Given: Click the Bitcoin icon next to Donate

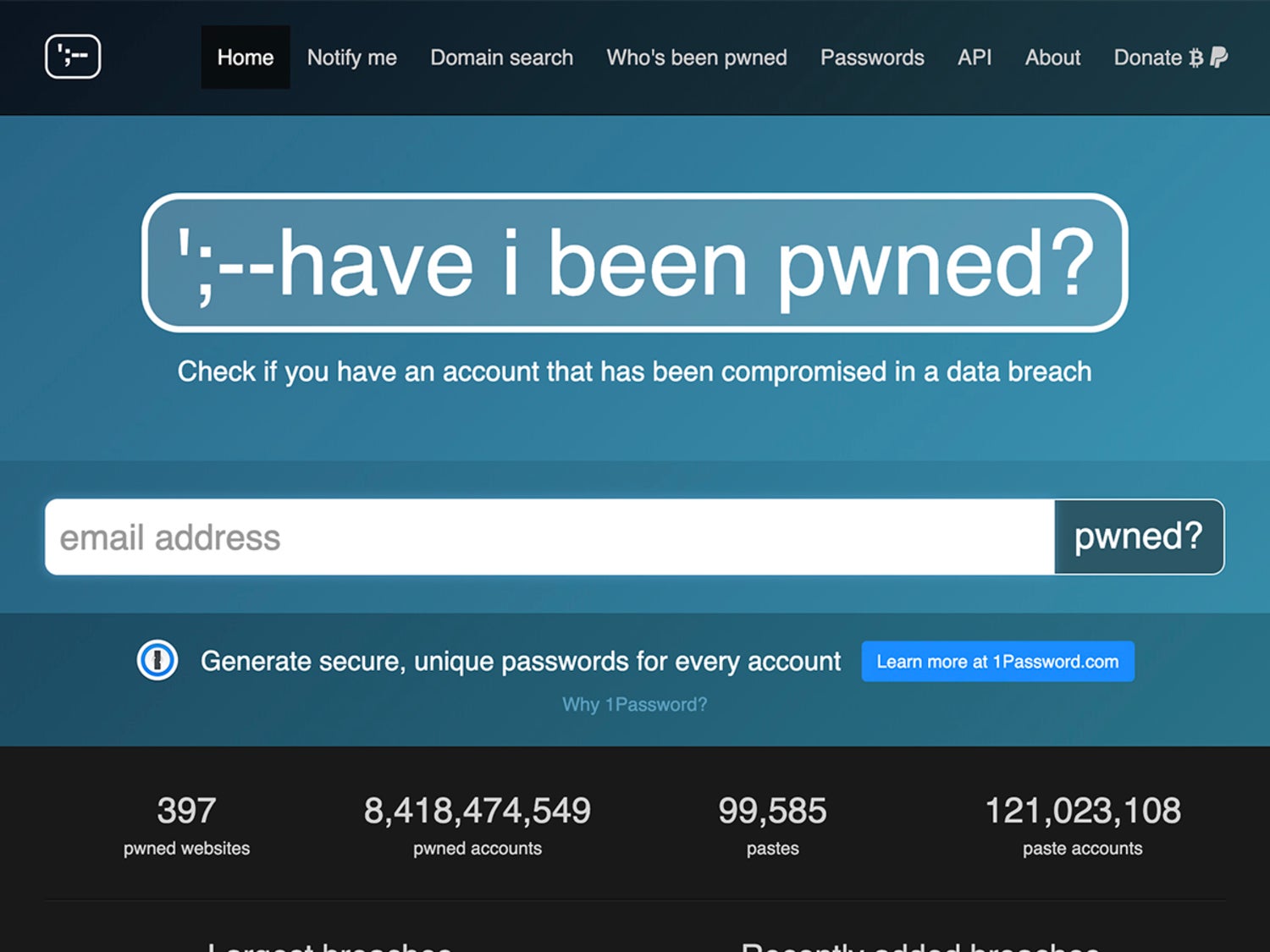Looking at the screenshot, I should [x=1195, y=57].
